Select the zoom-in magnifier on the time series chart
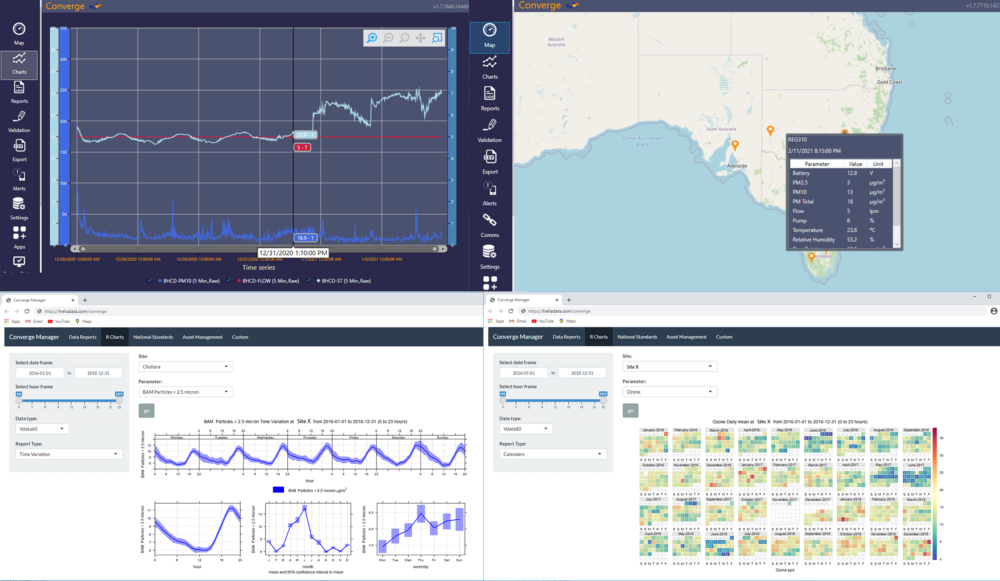The image size is (1000, 581). tap(372, 37)
